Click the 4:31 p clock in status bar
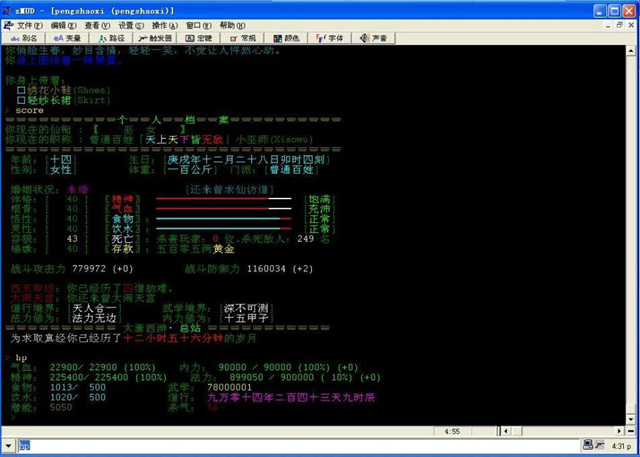This screenshot has height=457, width=640. pyautogui.click(x=621, y=445)
